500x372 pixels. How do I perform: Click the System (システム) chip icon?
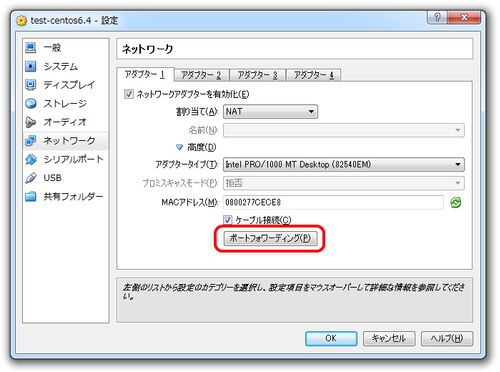pyautogui.click(x=31, y=66)
